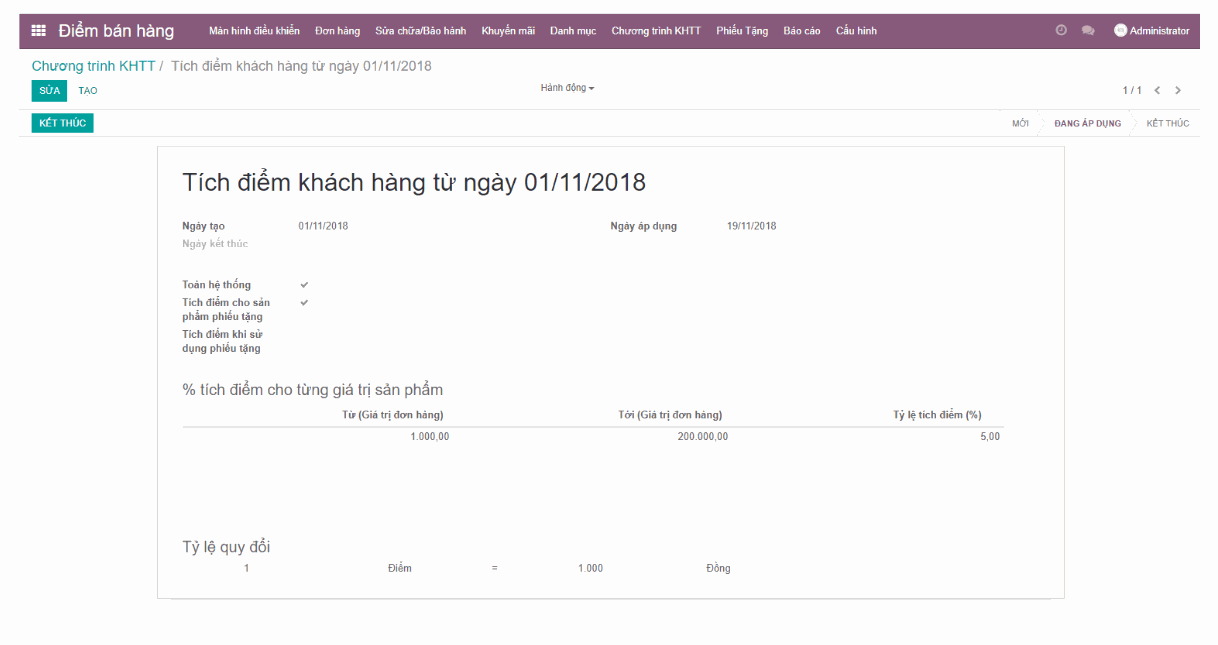Screen dimensions: 1218x645
Task: Click the record pager showing 1 / 1
Action: 1133,89
